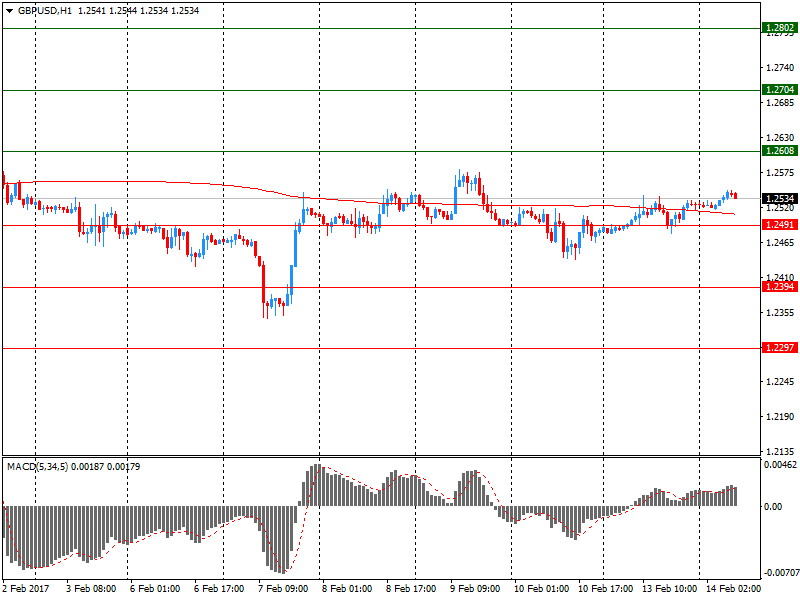Select the 1.2608 green resistance level label
800x600 pixels.
(780, 151)
